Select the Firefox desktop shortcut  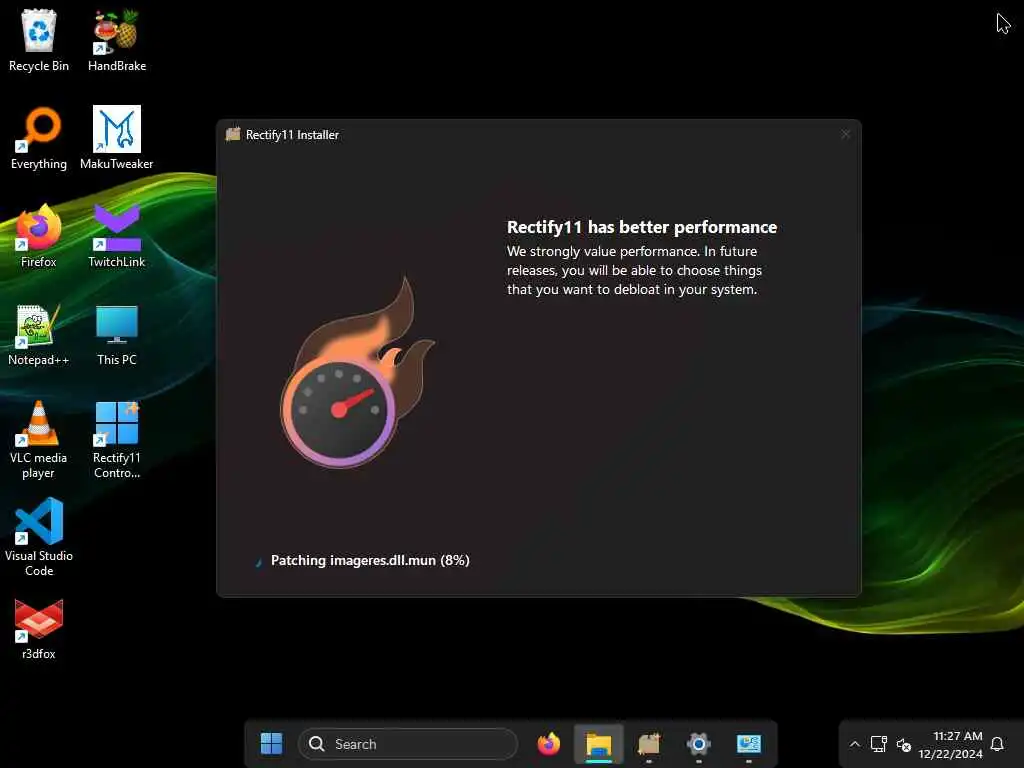39,236
